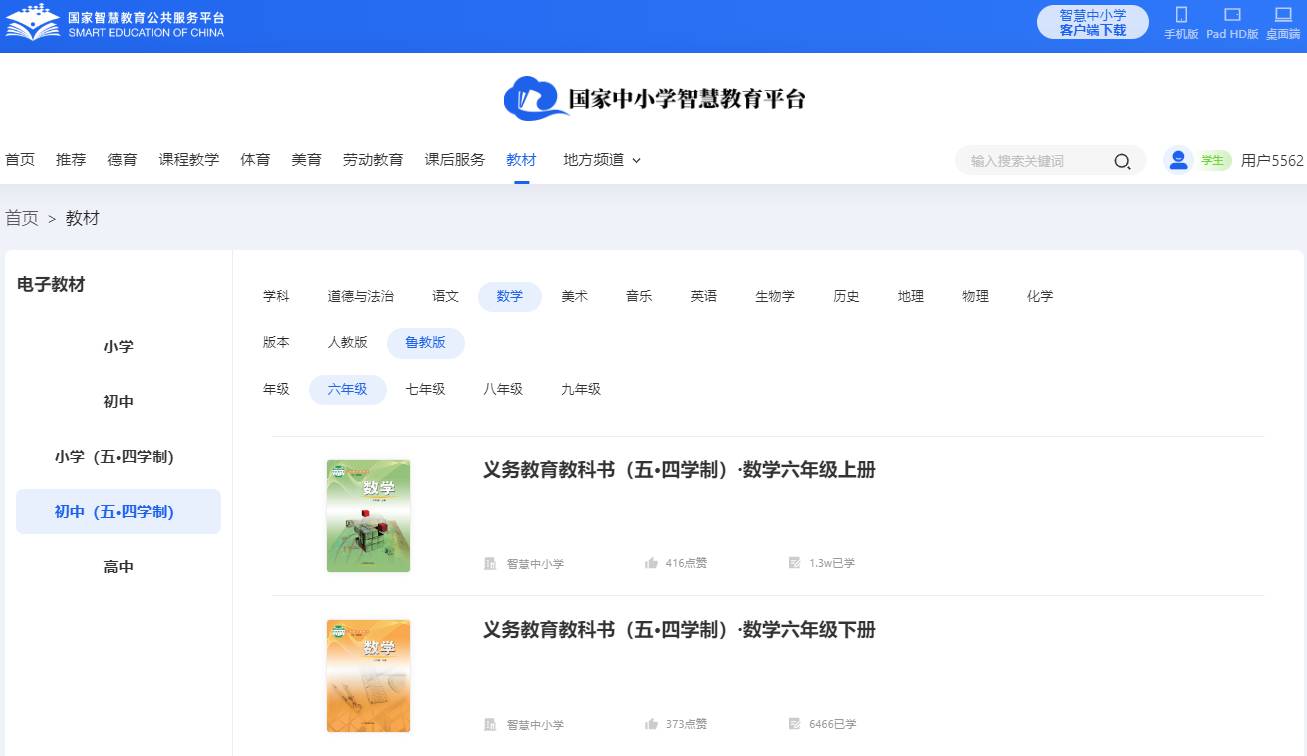Click the 智慧中小学 客户端下载 button
The image size is (1307, 756).
coord(1092,22)
